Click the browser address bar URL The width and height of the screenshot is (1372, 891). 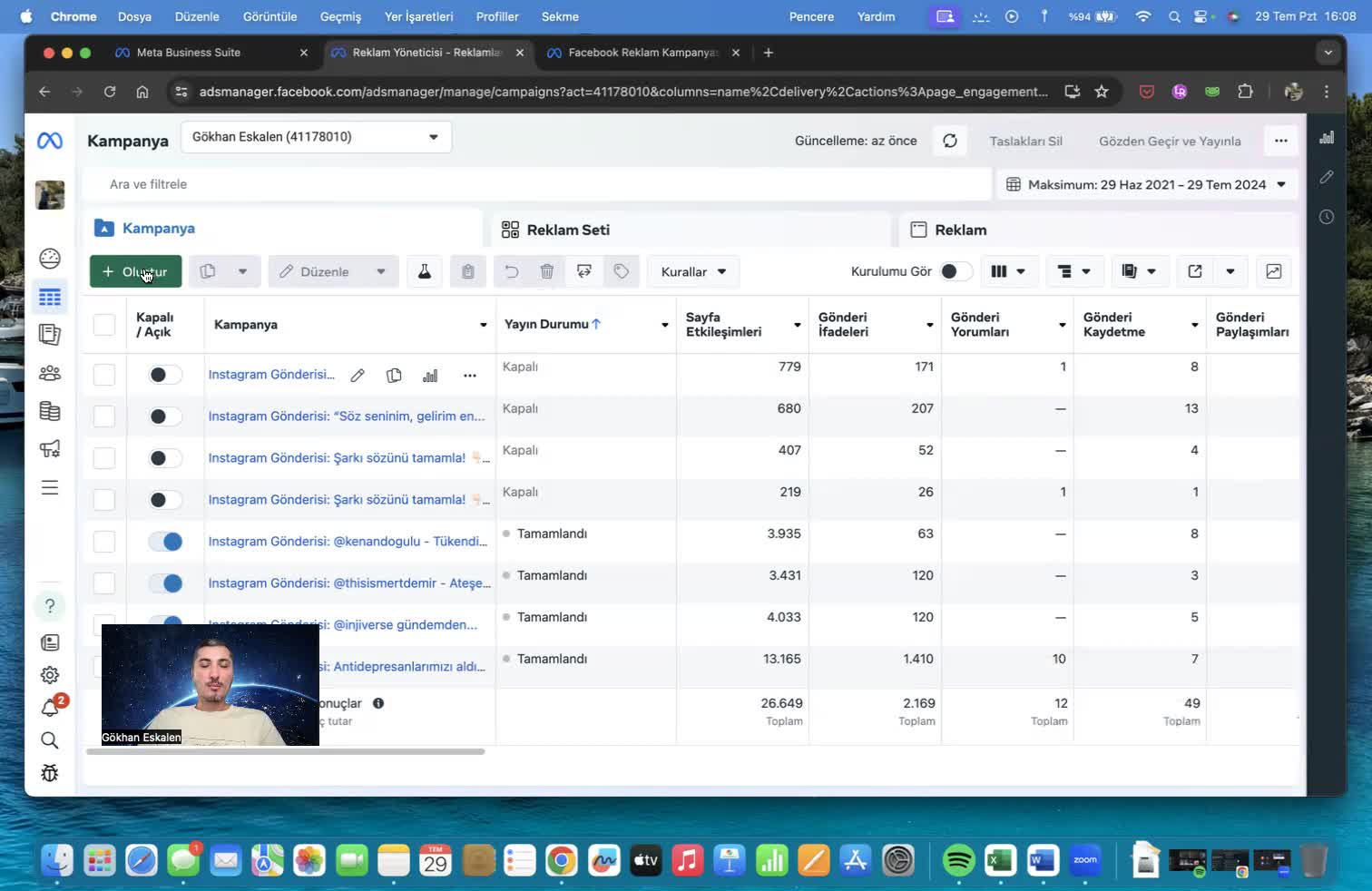pos(623,92)
